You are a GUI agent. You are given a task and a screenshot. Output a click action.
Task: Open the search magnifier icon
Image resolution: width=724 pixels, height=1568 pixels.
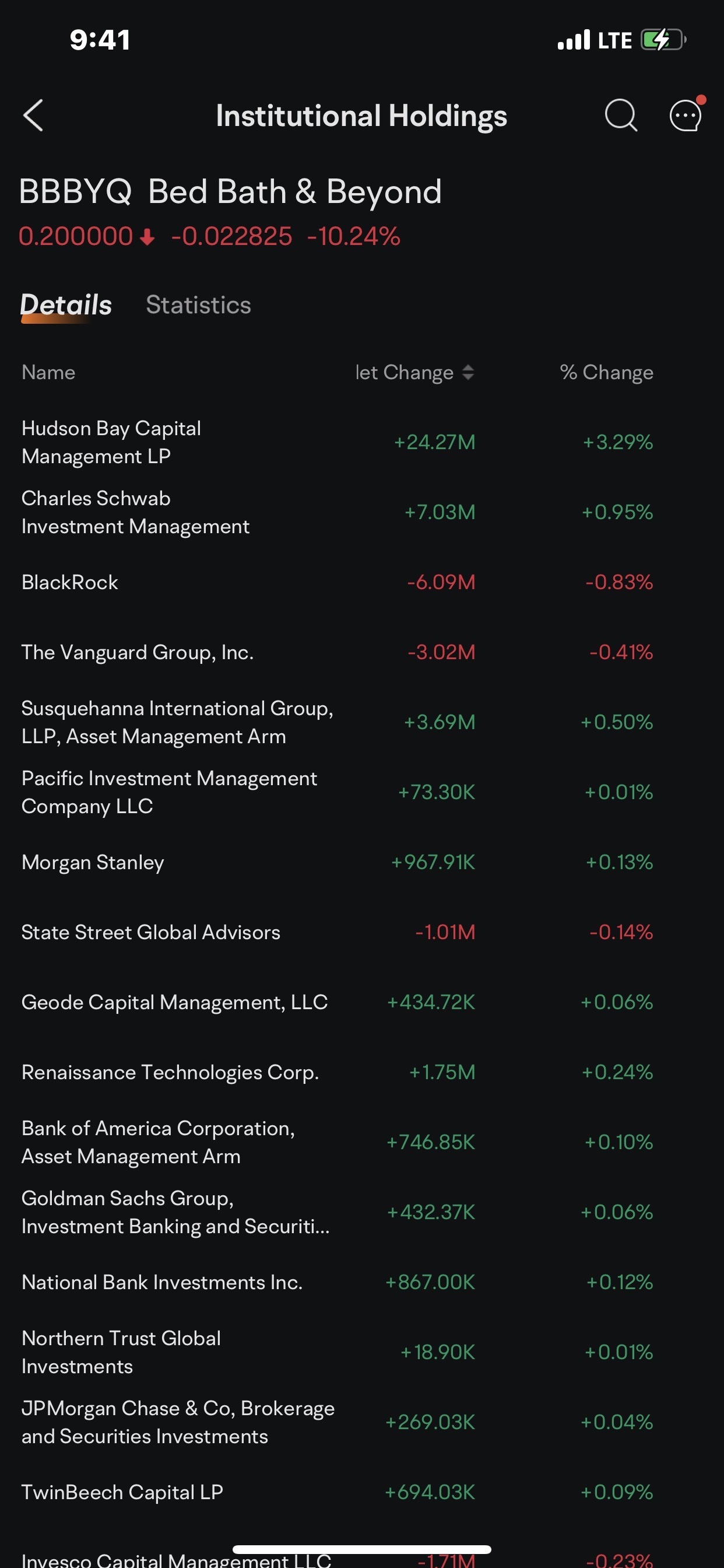click(x=621, y=116)
